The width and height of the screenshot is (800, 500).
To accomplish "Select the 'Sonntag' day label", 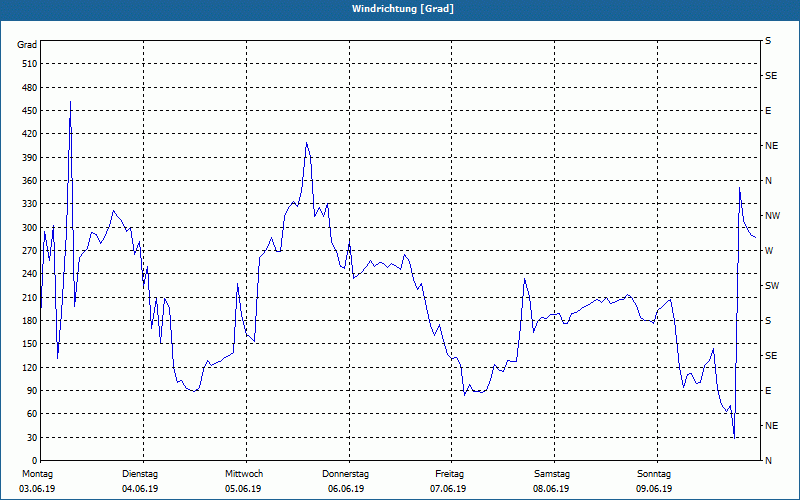I will point(654,474).
